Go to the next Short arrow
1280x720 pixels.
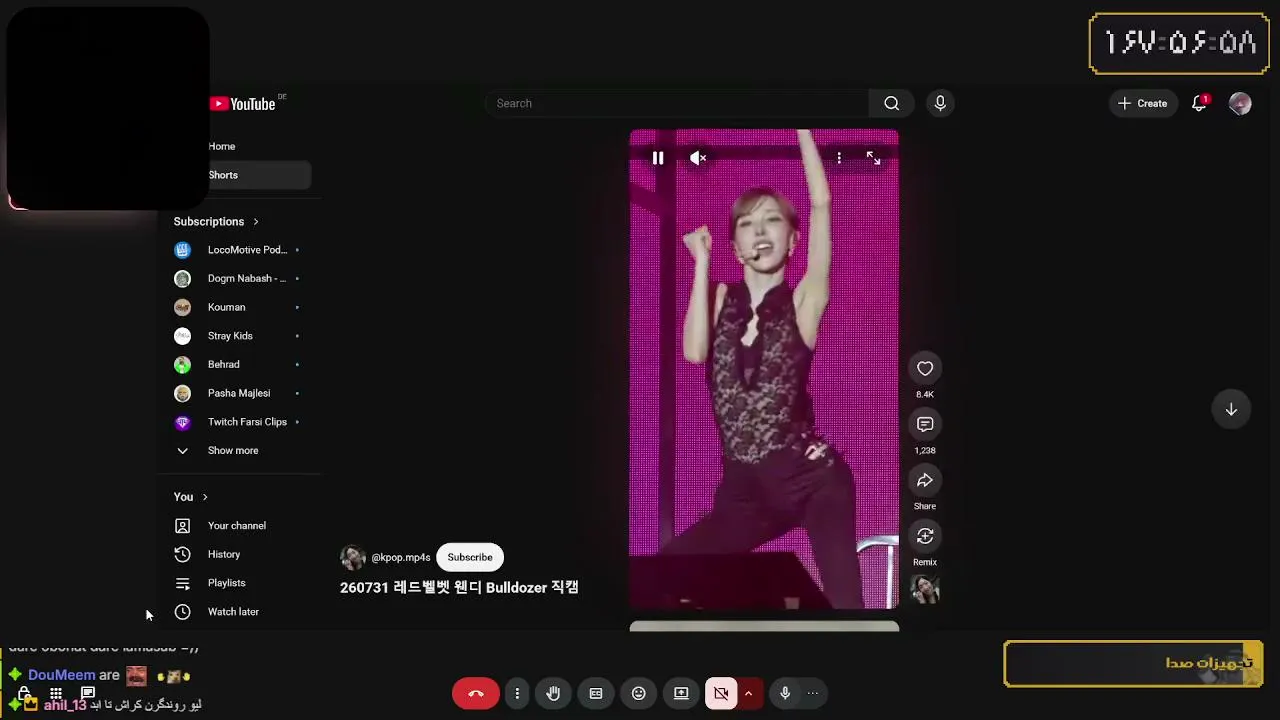pyautogui.click(x=1231, y=409)
